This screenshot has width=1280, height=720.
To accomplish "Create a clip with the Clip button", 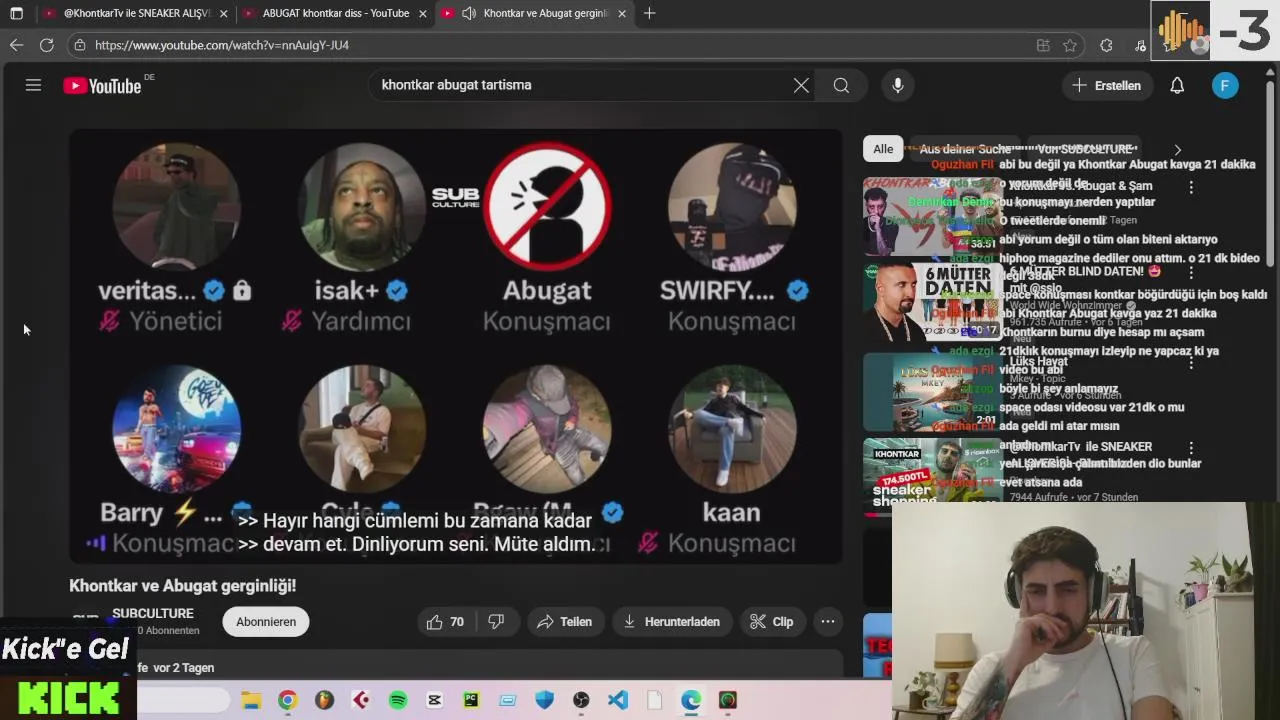I will [x=771, y=621].
